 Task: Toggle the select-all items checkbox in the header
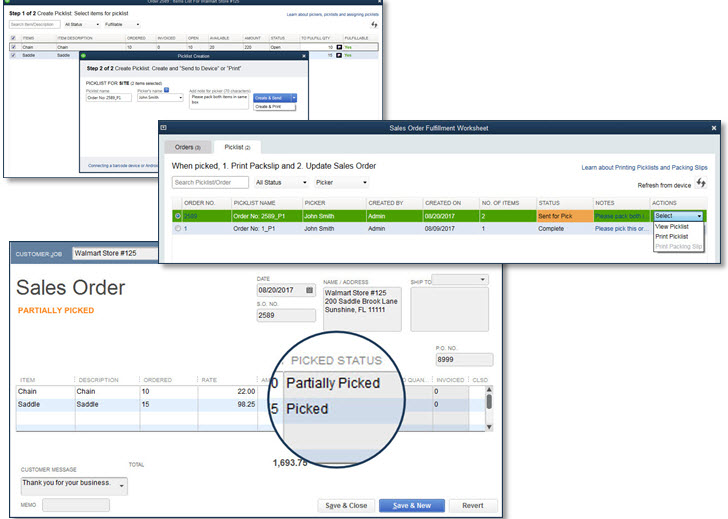(13, 38)
